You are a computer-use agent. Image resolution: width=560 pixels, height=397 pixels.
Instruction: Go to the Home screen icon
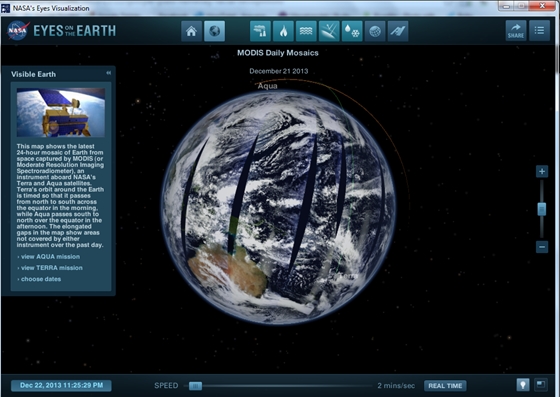click(x=191, y=31)
